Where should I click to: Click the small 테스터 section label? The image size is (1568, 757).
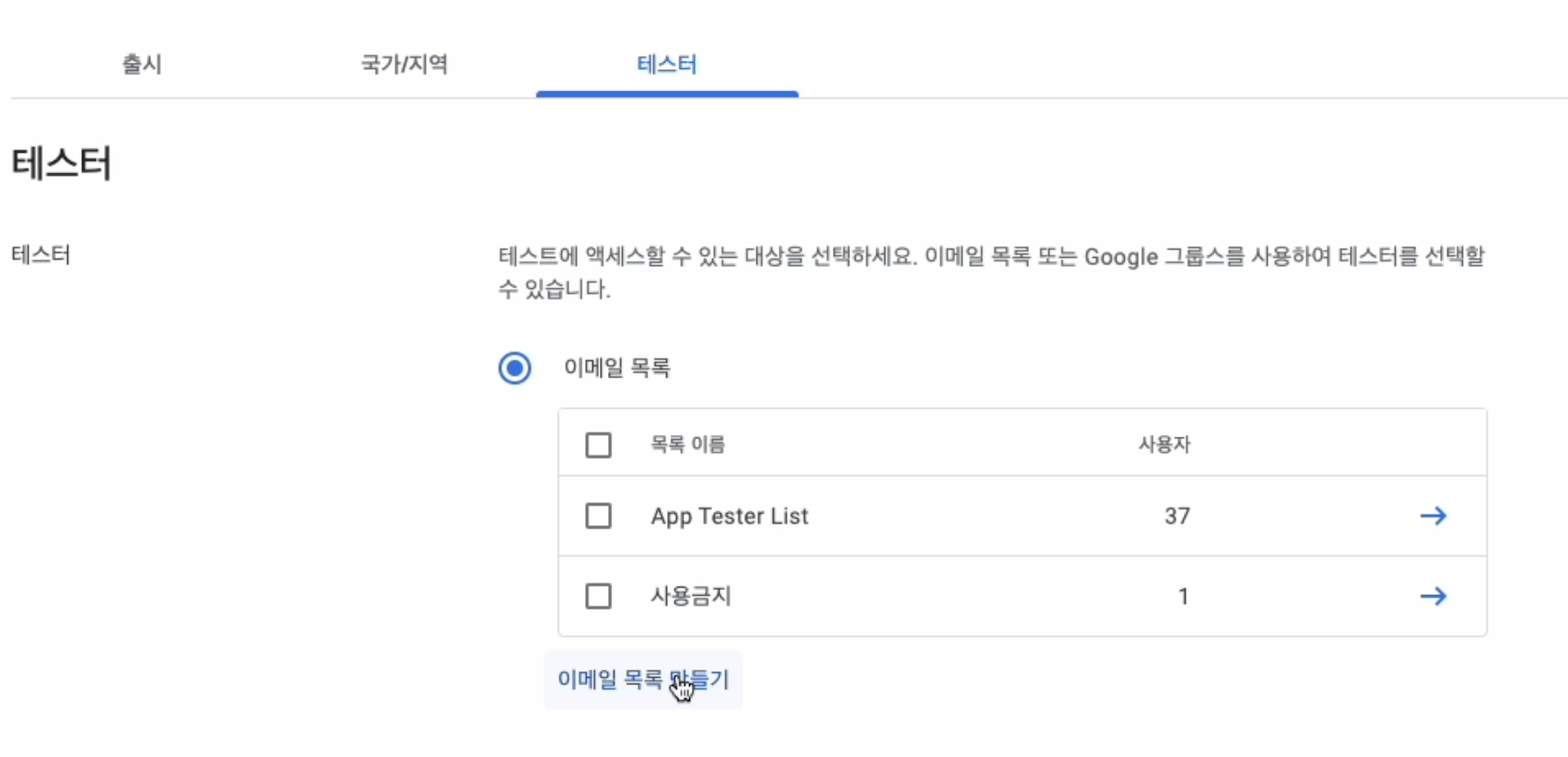coord(41,255)
